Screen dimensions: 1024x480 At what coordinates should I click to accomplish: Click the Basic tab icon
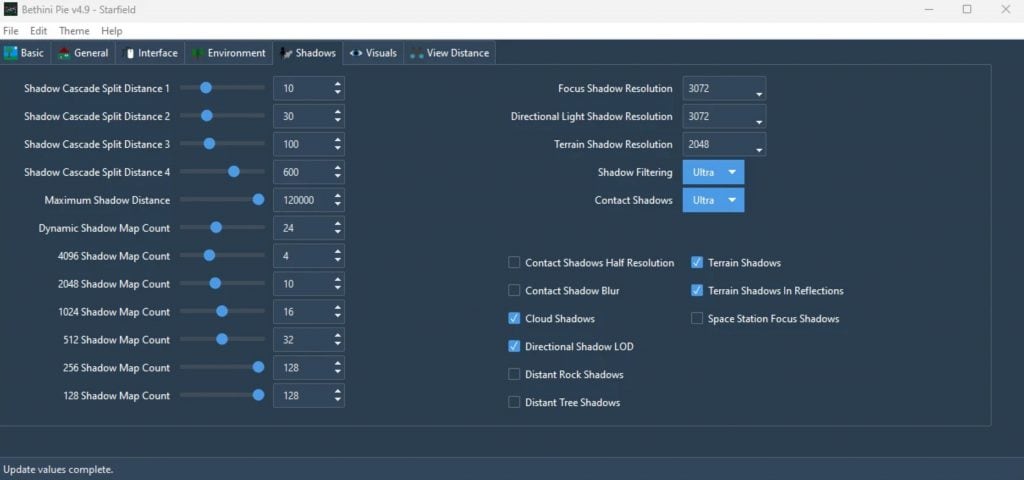coord(11,53)
